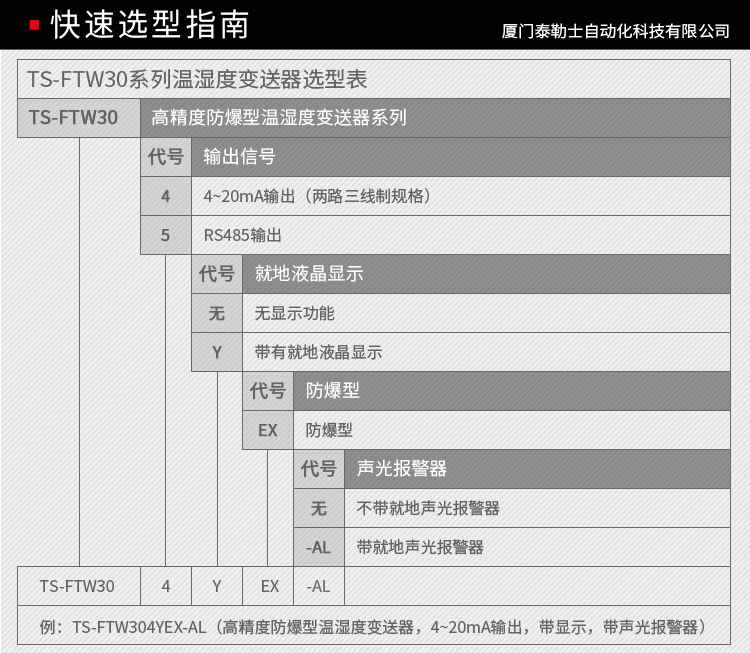This screenshot has width=750, height=653.
Task: Click Y in the example model row
Action: coord(217,587)
